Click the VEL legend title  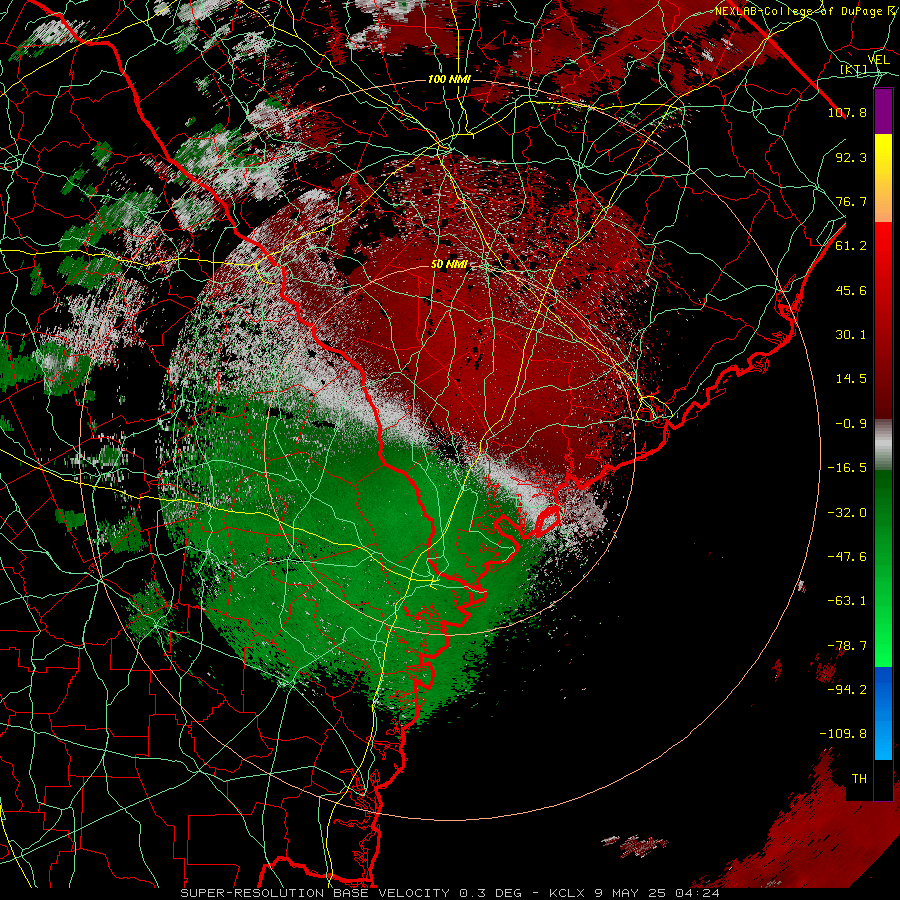click(x=879, y=60)
